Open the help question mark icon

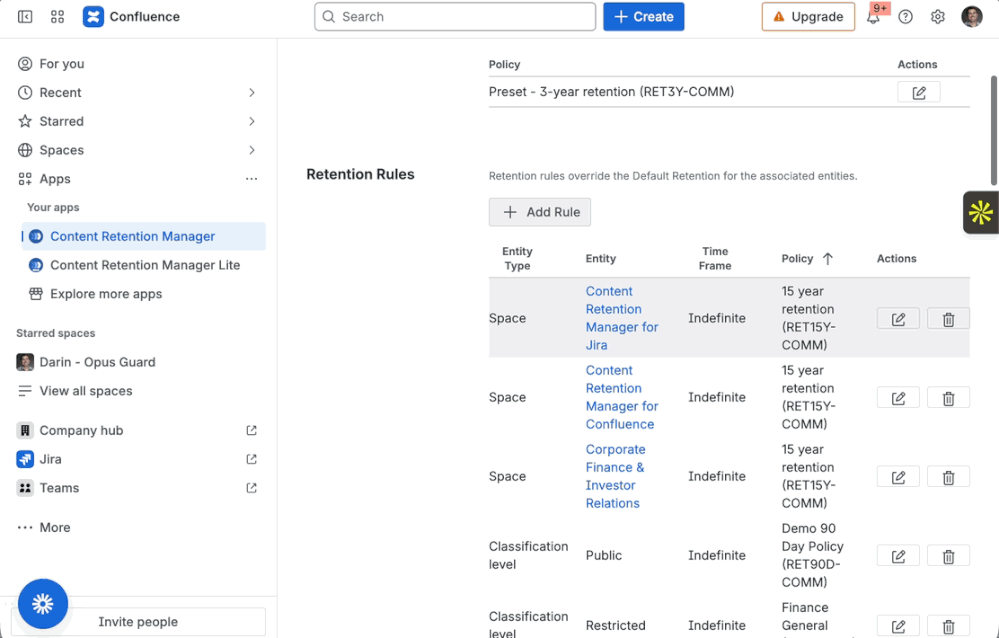[x=905, y=17]
